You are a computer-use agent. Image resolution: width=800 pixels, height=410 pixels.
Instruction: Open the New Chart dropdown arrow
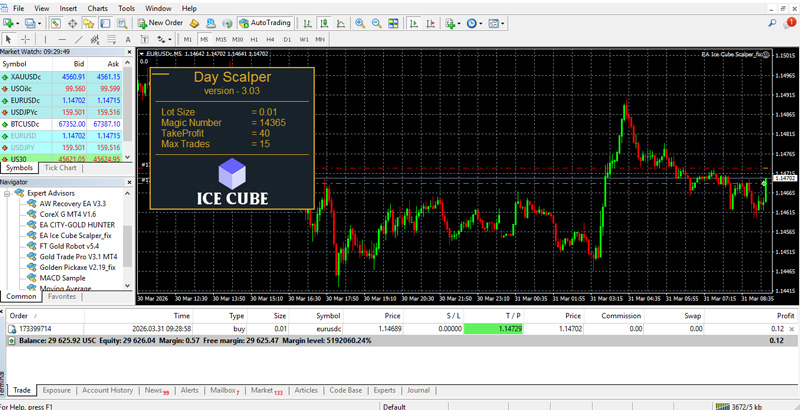click(x=17, y=23)
